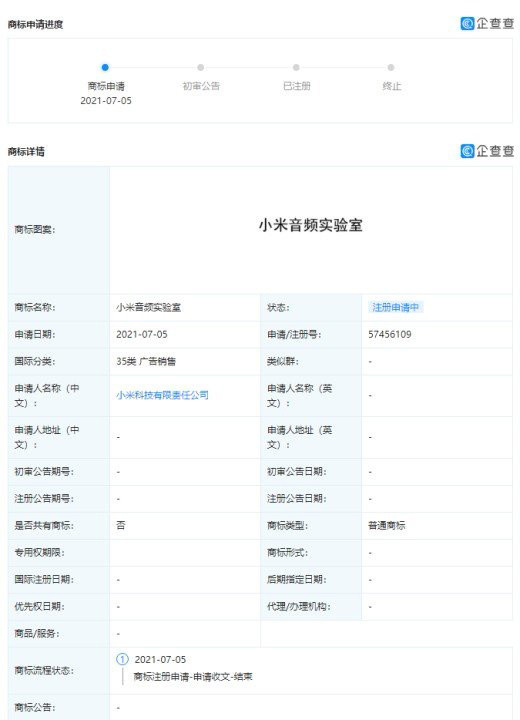Click the 商标图案 row label
Viewport: 520px width, 720px height.
35,230
